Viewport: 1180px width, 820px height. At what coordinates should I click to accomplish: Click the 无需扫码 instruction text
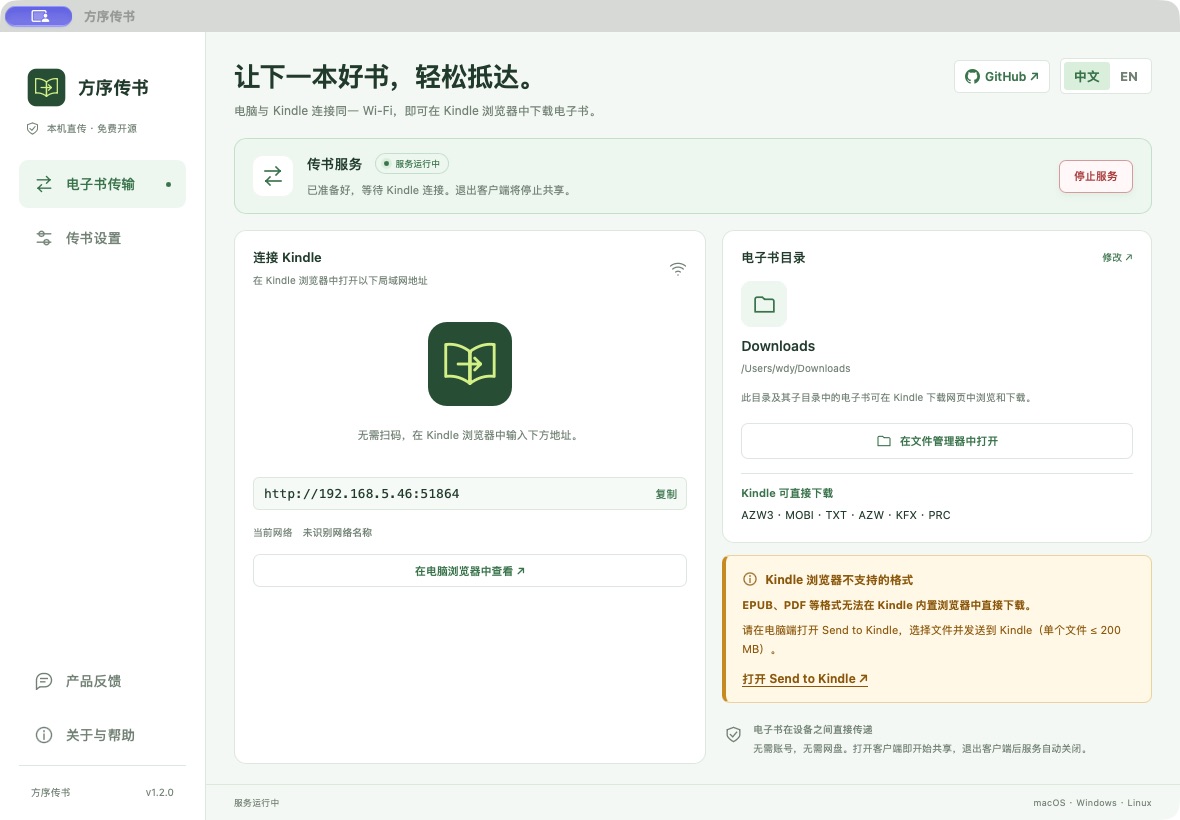(469, 435)
